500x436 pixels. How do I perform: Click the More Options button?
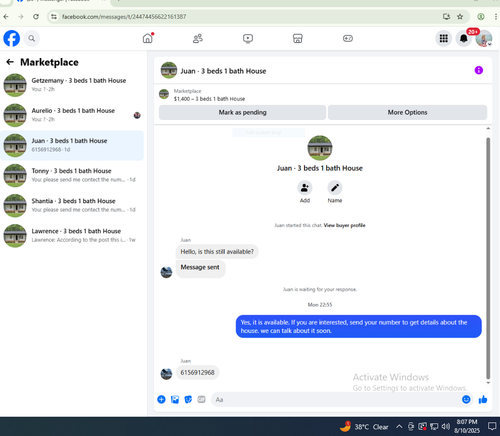407,112
